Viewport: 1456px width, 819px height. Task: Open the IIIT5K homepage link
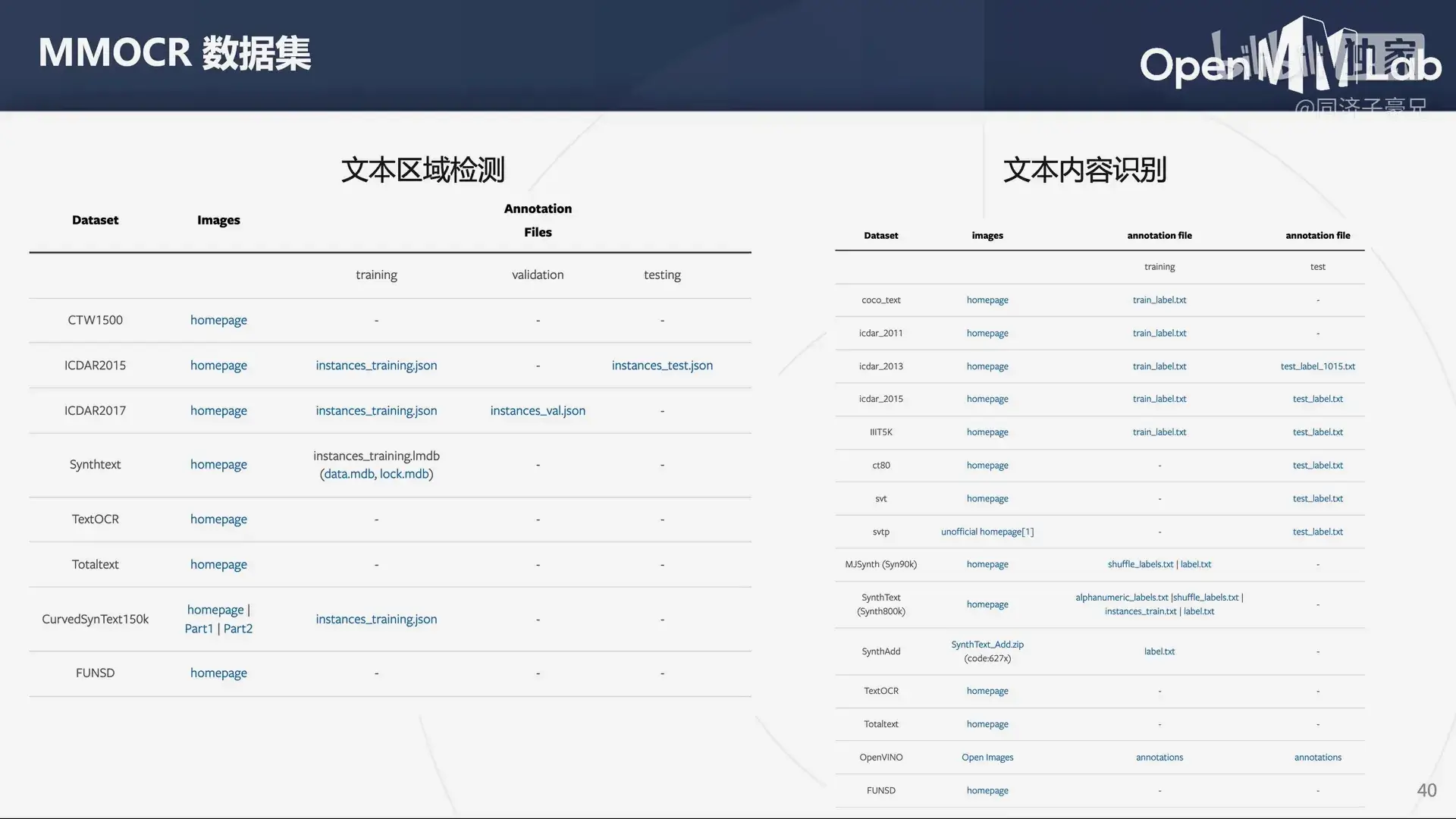(x=987, y=432)
